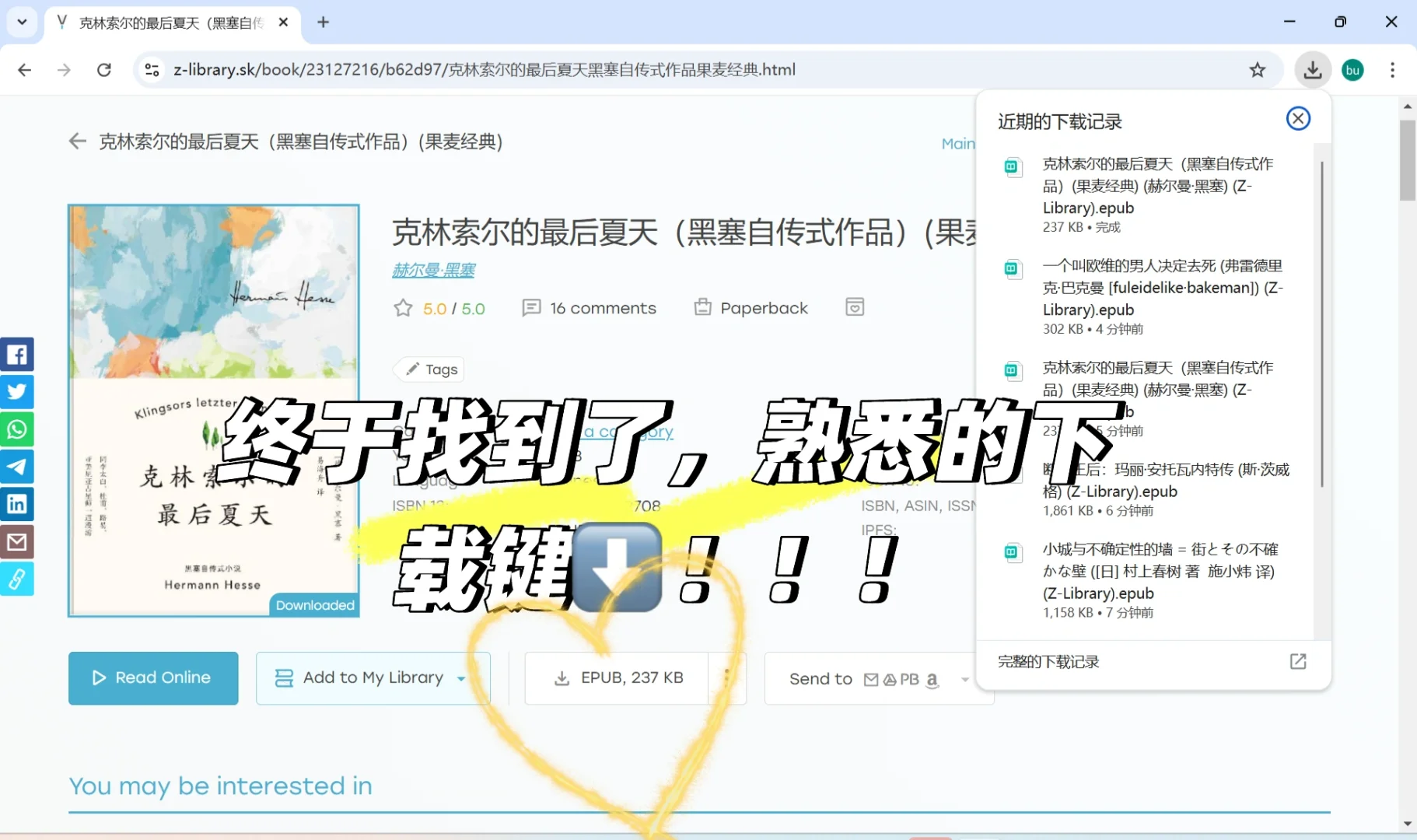Navigate back in browser
This screenshot has height=840, width=1417.
[25, 70]
